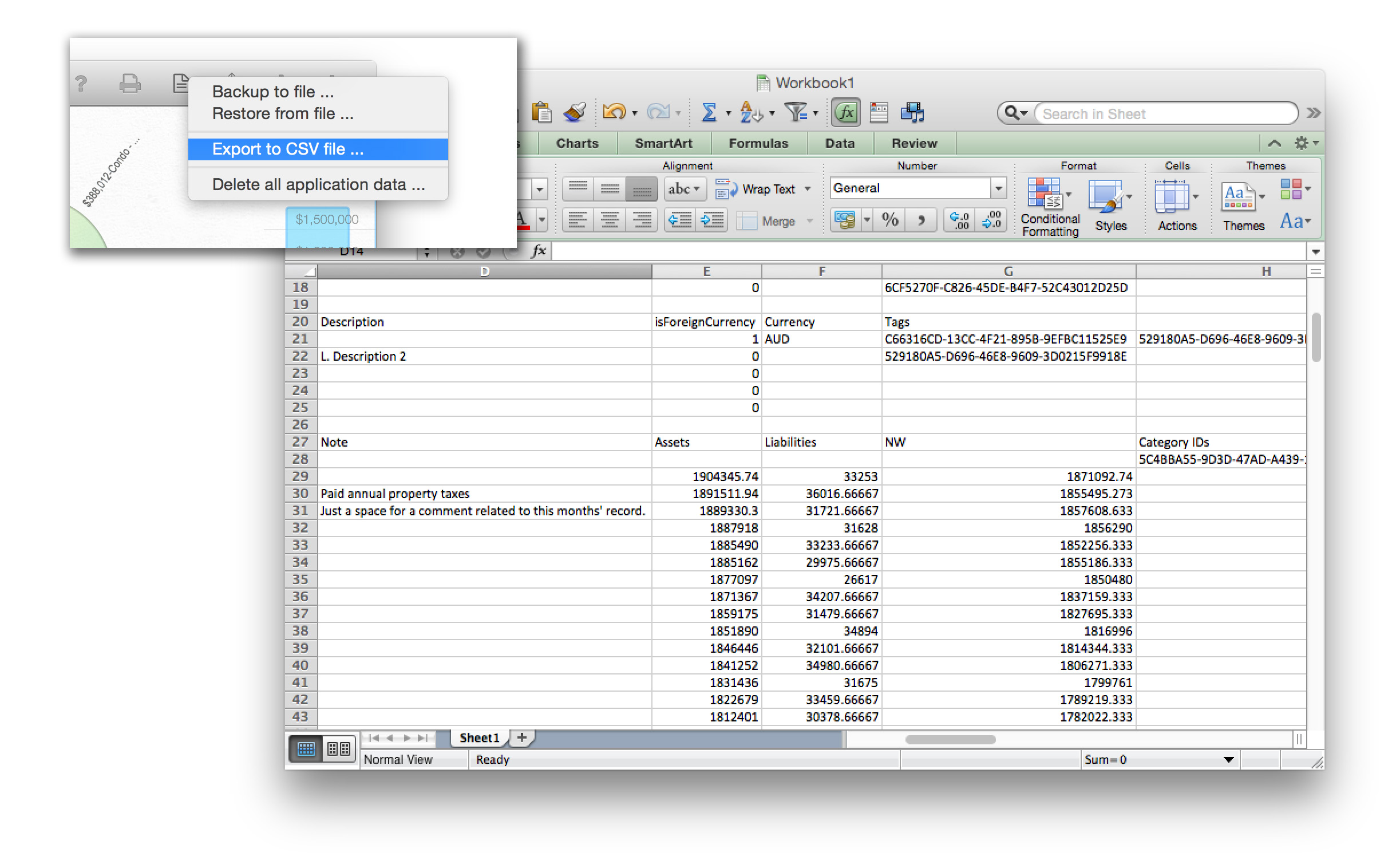Click the Paste clipboard icon
The image size is (1400, 864).
541,112
